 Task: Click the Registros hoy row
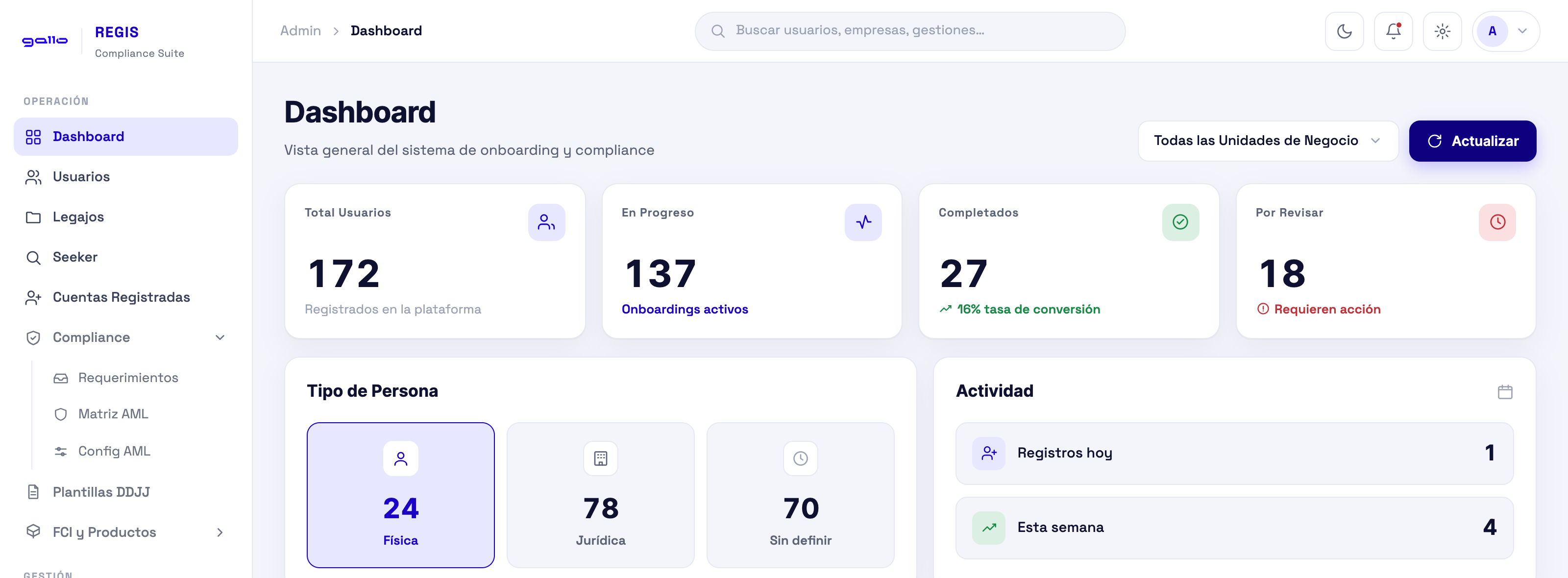tap(1234, 453)
